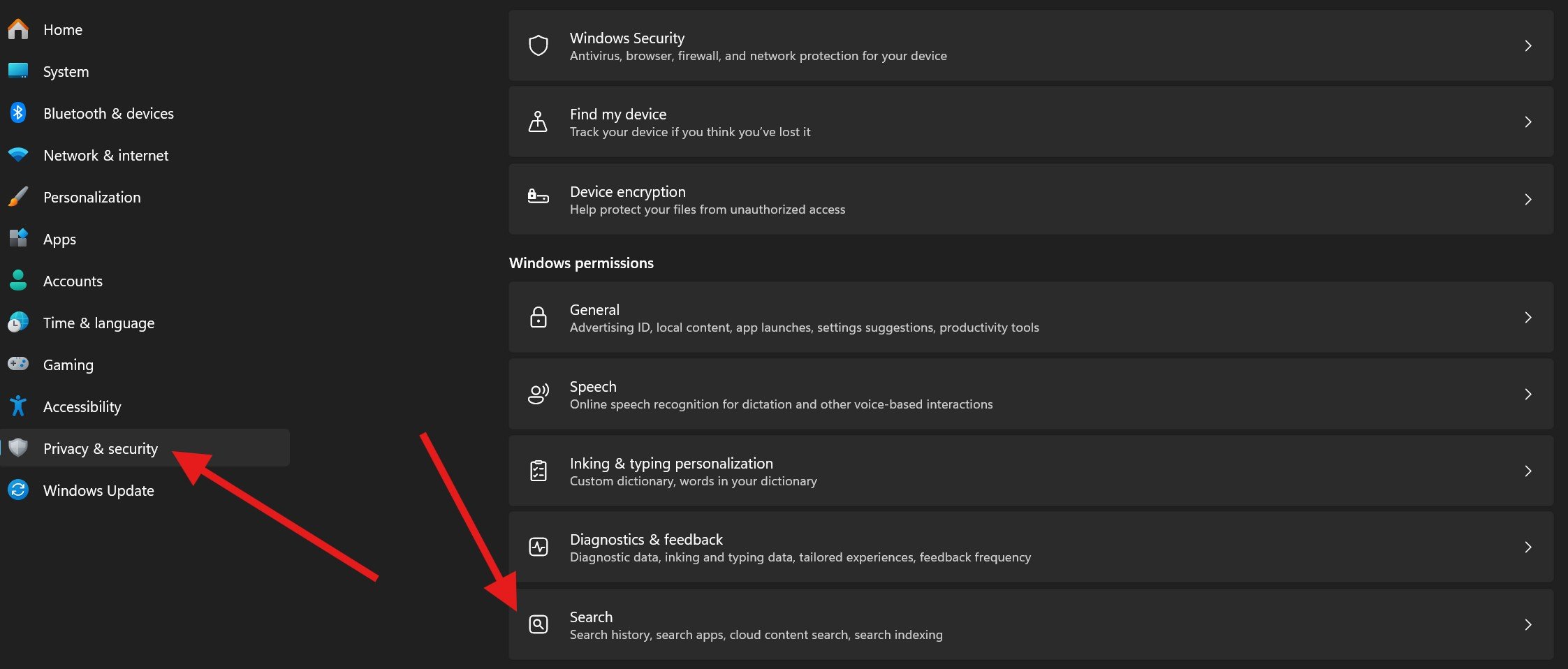This screenshot has width=1568, height=669.
Task: Open the Search title
Action: [x=591, y=617]
